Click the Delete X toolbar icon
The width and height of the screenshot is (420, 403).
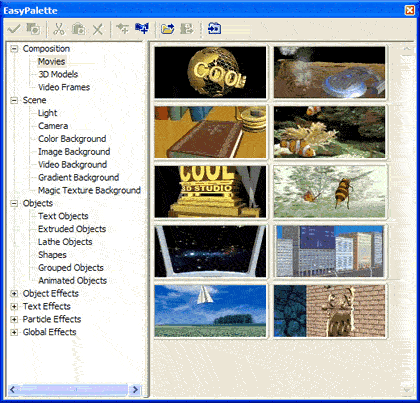(x=98, y=29)
